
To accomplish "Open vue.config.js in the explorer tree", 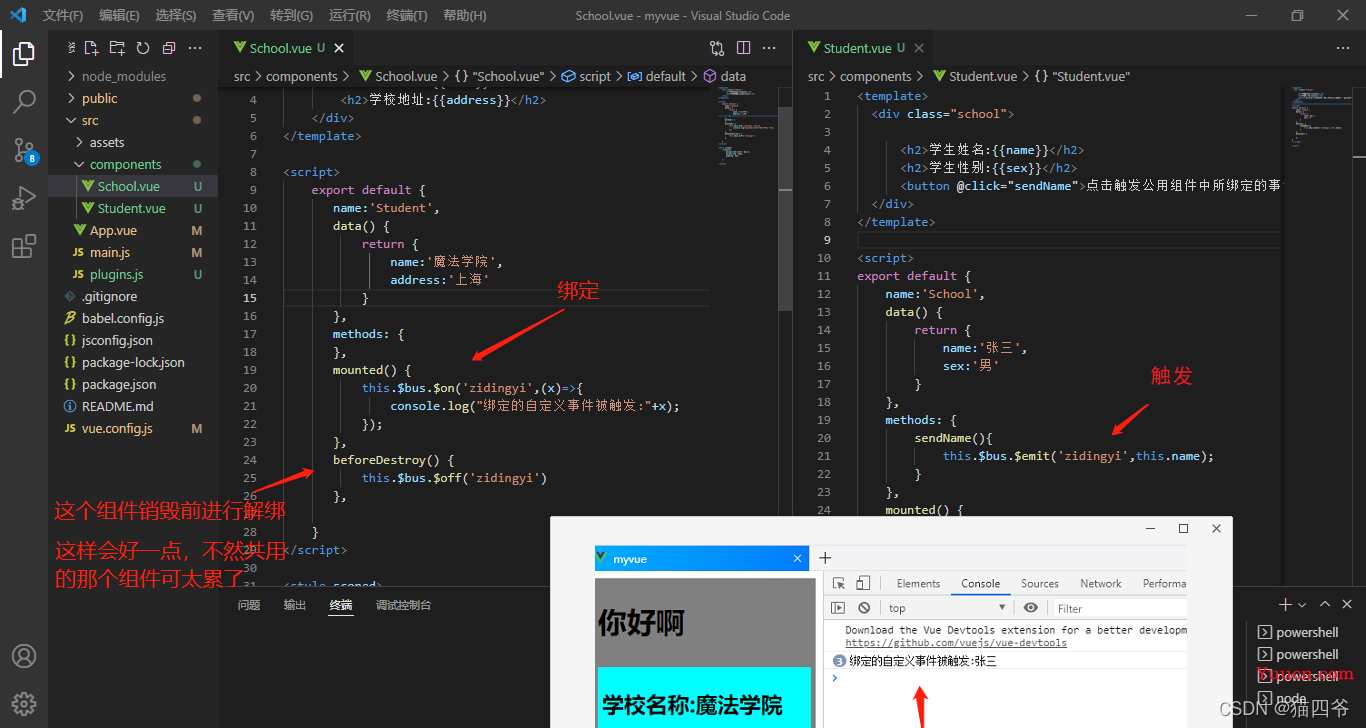I will 117,428.
